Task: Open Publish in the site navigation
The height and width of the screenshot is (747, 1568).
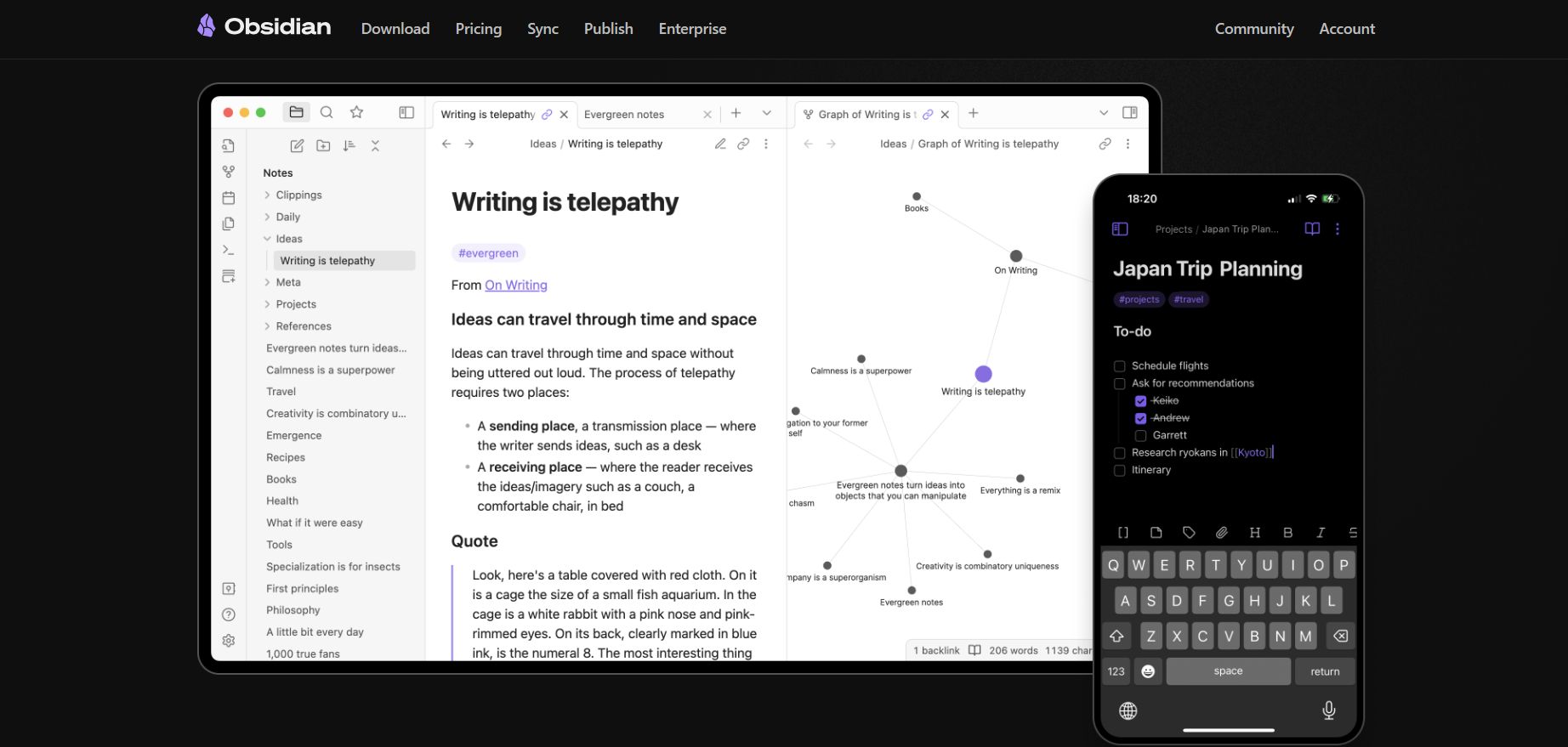Action: coord(609,29)
